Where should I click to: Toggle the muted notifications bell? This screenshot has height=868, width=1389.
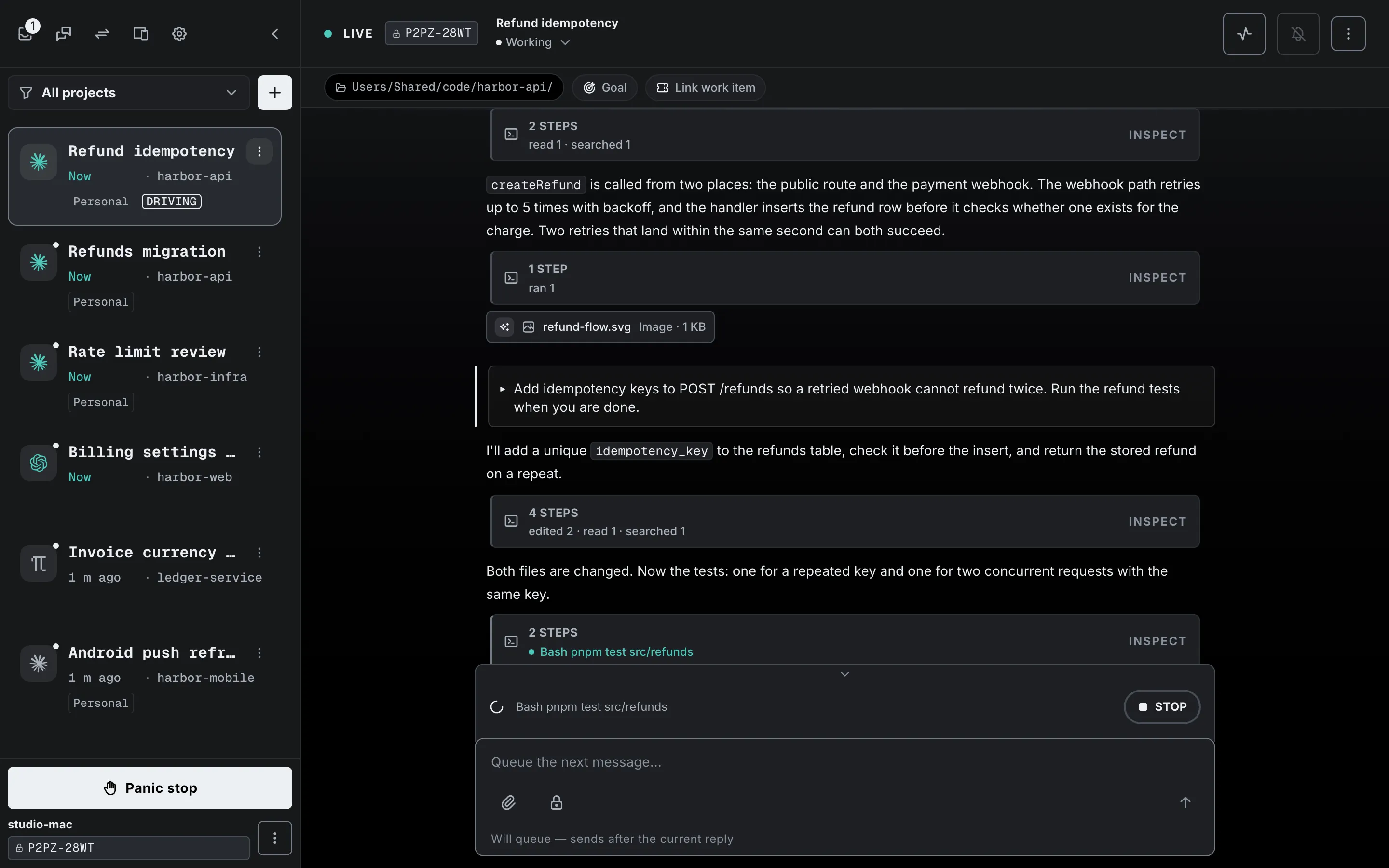click(1298, 34)
